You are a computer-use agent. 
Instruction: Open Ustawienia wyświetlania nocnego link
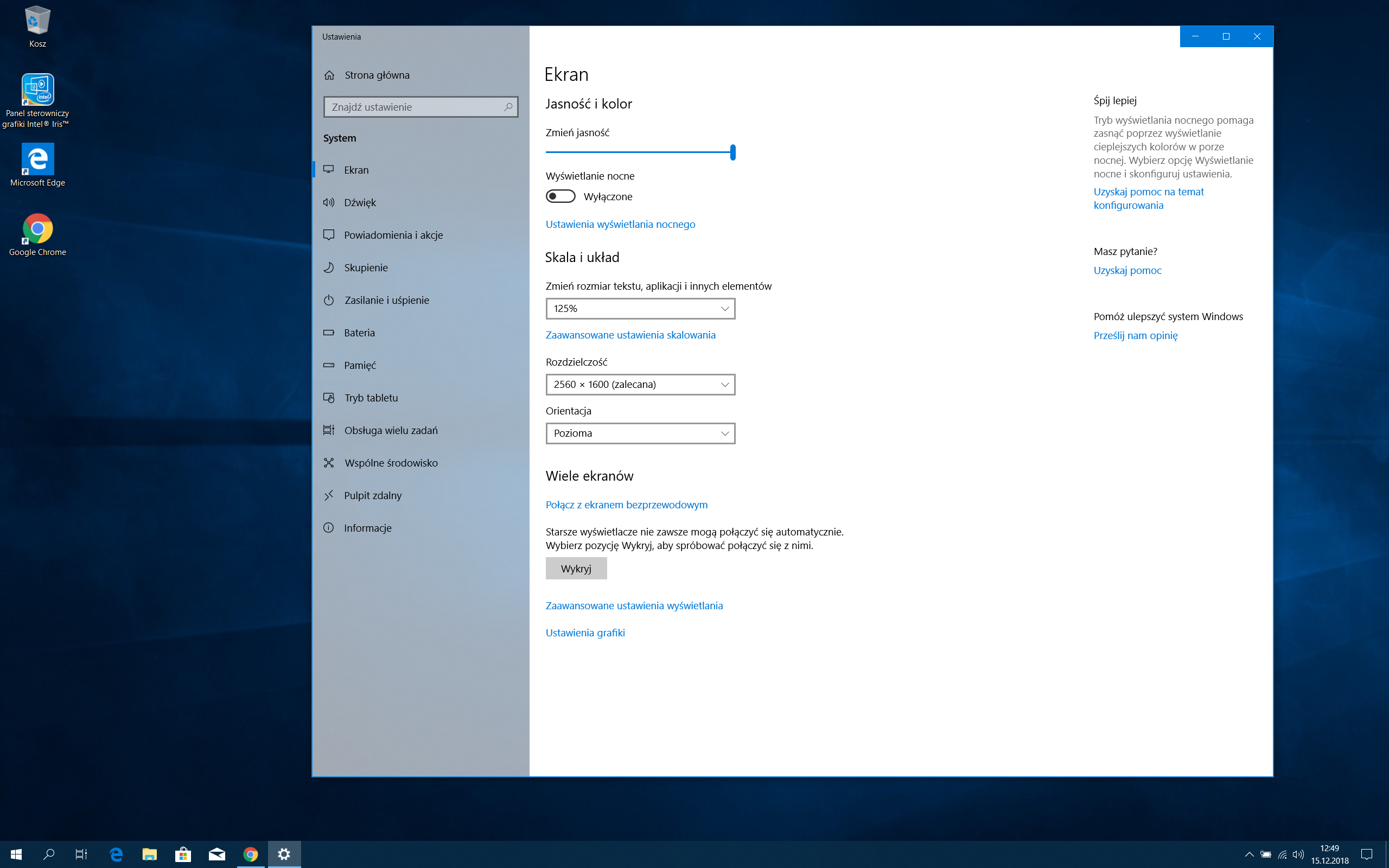[x=621, y=224]
